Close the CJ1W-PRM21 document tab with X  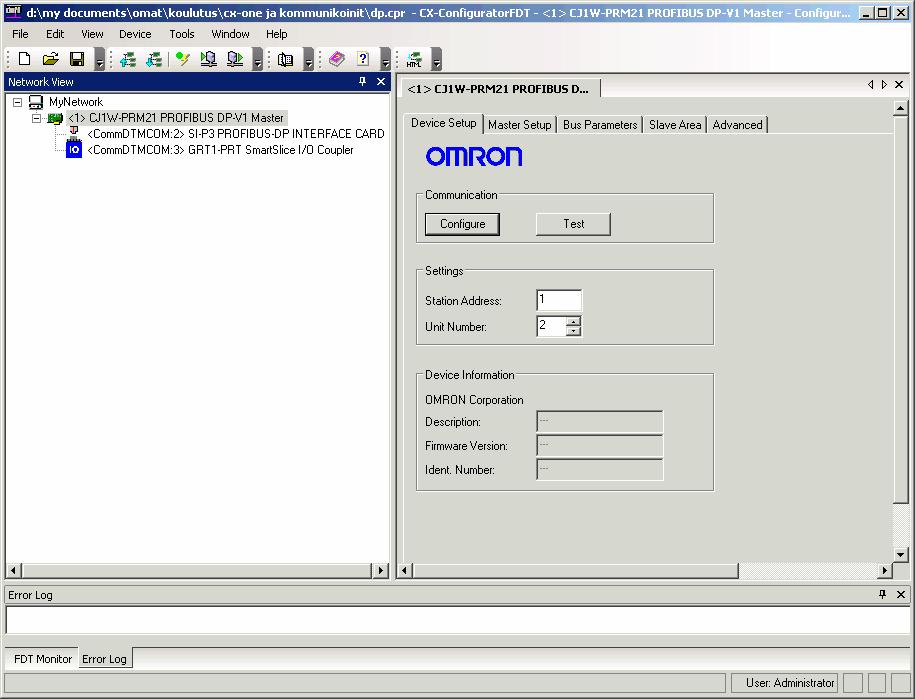[899, 85]
